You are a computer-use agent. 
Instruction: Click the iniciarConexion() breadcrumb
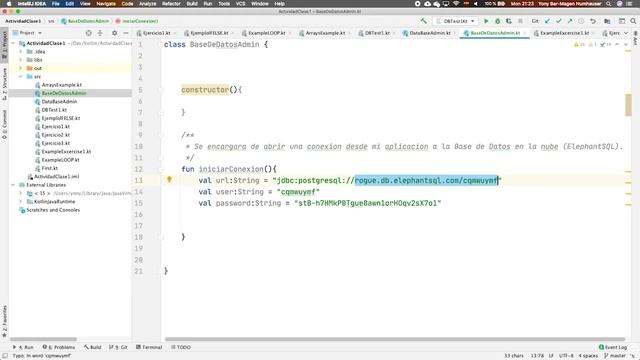pos(137,21)
